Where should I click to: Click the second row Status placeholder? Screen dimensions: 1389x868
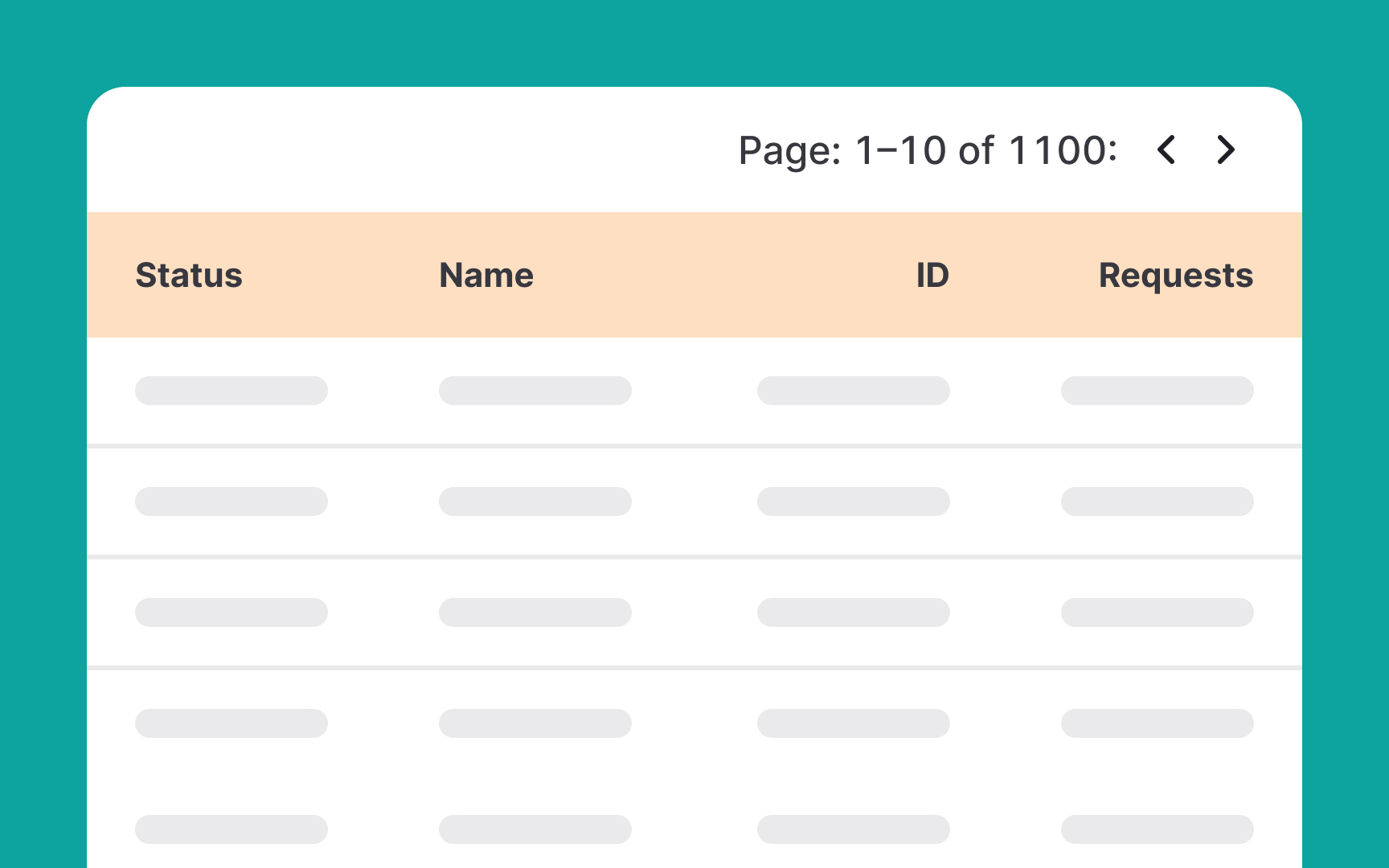coord(231,501)
